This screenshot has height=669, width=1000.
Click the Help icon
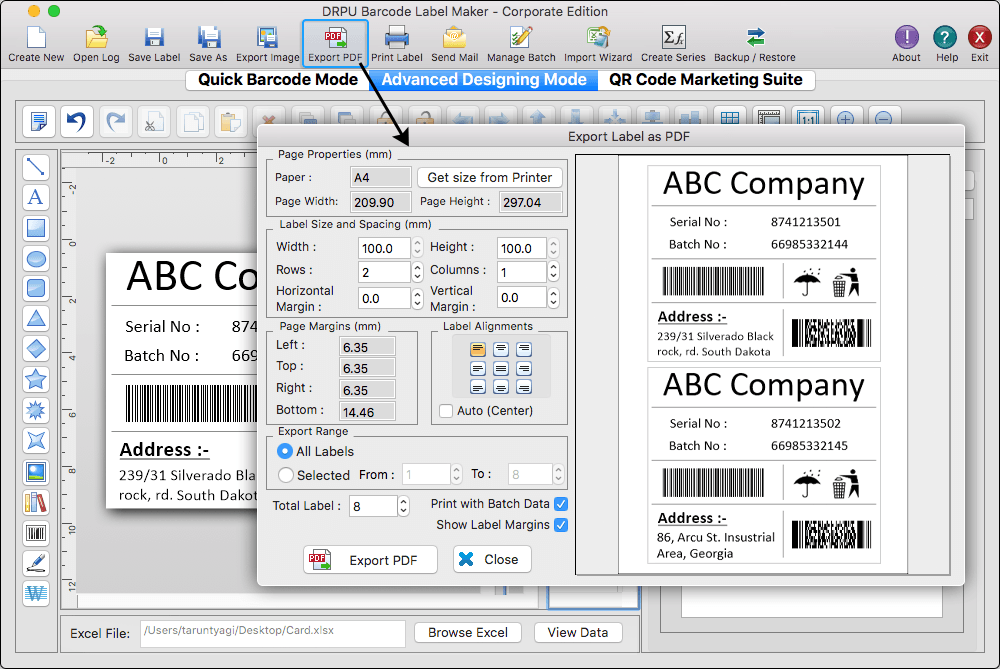pos(945,44)
